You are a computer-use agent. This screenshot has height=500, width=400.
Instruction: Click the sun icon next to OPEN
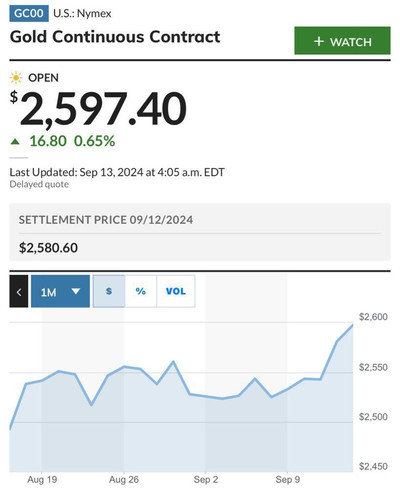coord(16,78)
